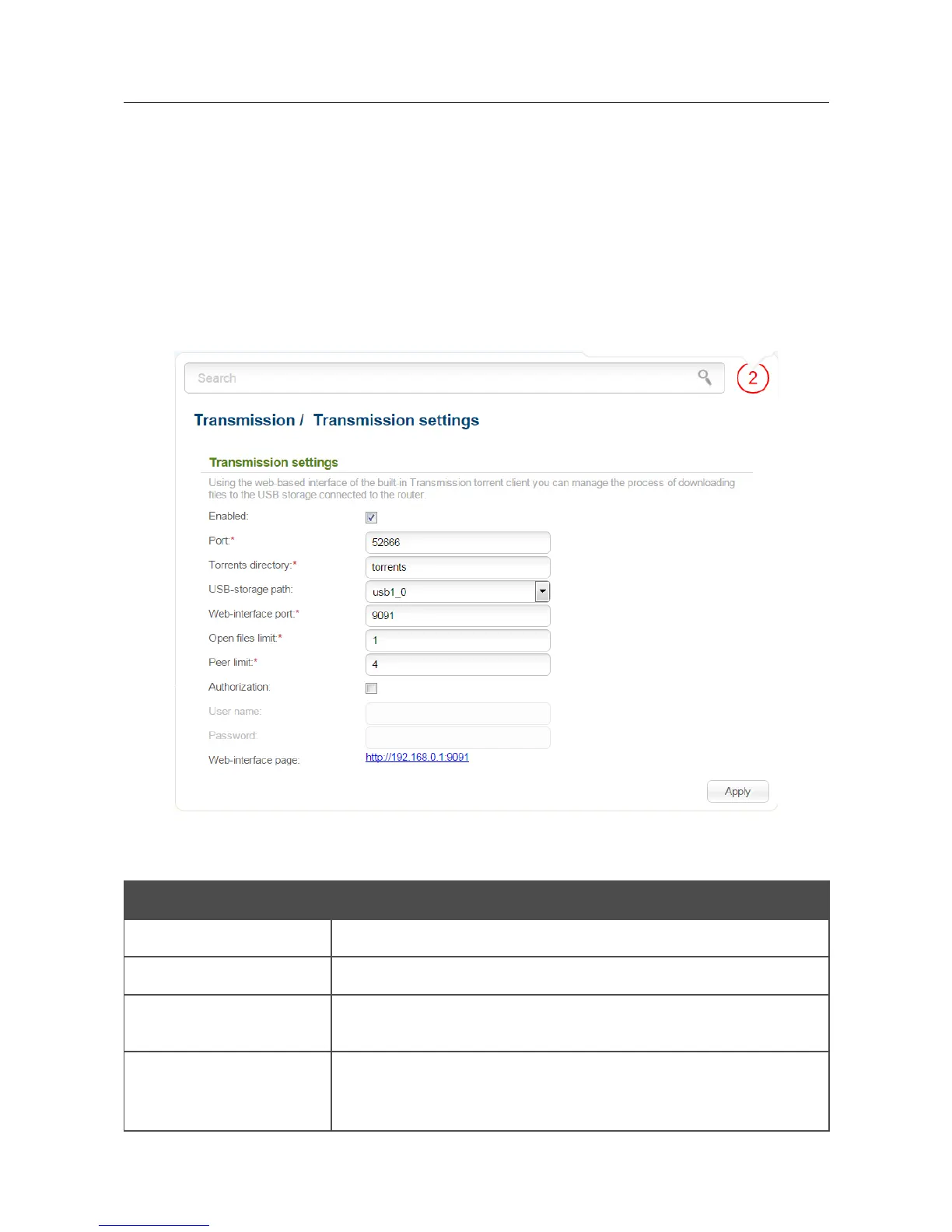
Task: Click the User name field
Action: tap(457, 713)
